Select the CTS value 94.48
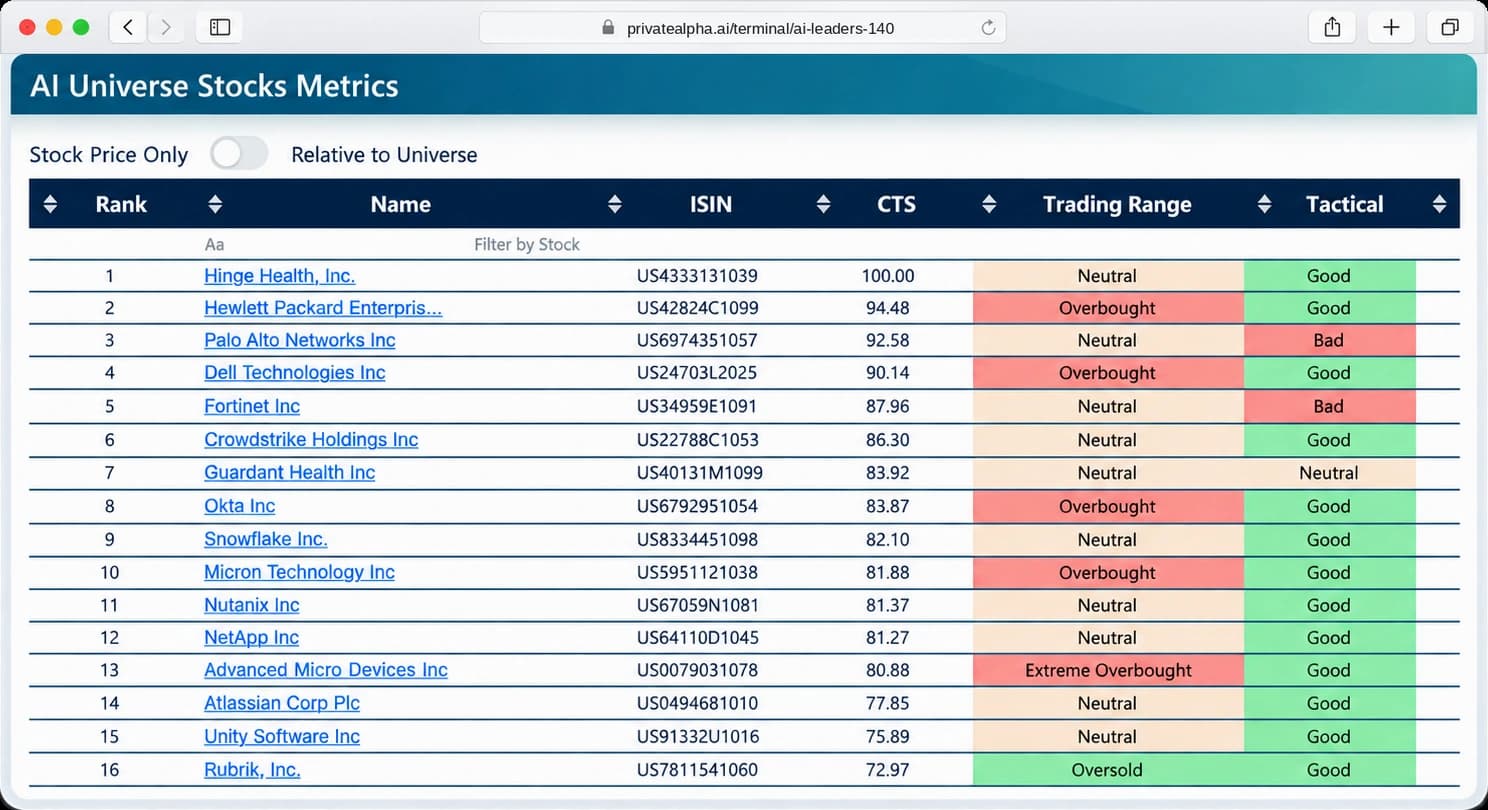Image resolution: width=1488 pixels, height=810 pixels. [x=888, y=308]
